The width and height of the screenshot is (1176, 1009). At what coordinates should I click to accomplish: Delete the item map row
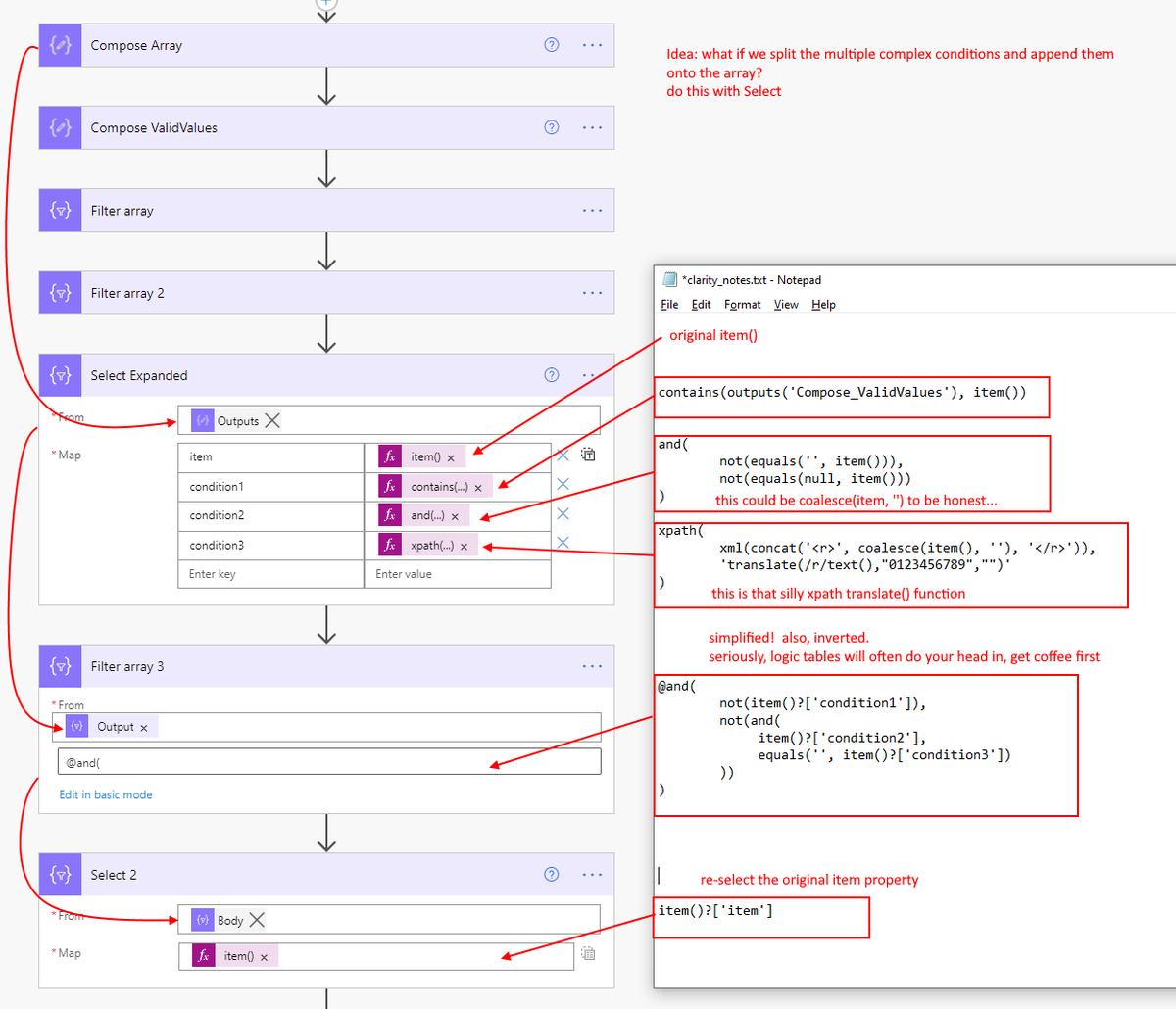pos(563,455)
